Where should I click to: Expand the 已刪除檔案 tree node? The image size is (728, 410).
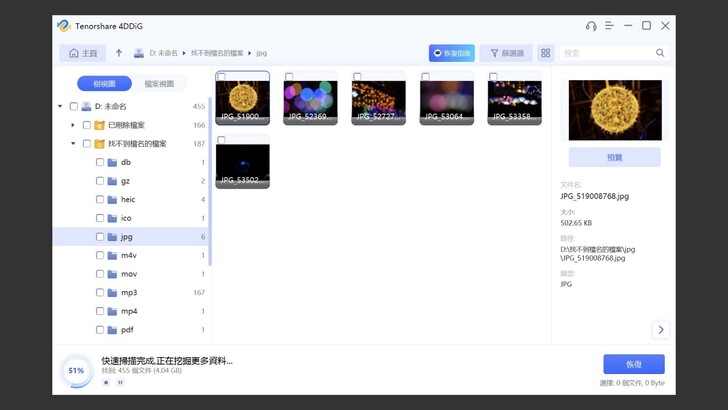73,125
